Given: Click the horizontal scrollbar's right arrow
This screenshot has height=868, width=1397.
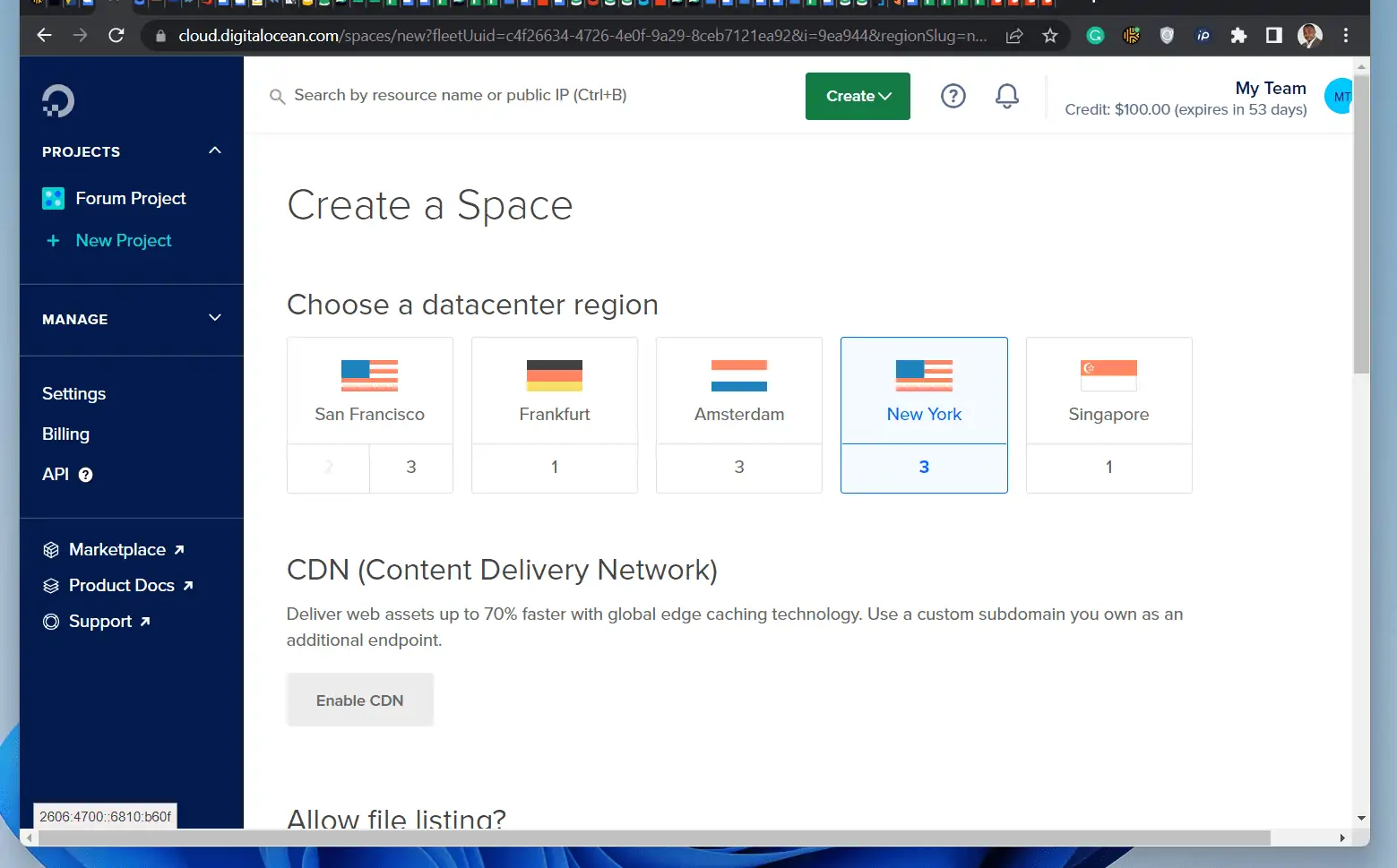Looking at the screenshot, I should tap(1341, 838).
